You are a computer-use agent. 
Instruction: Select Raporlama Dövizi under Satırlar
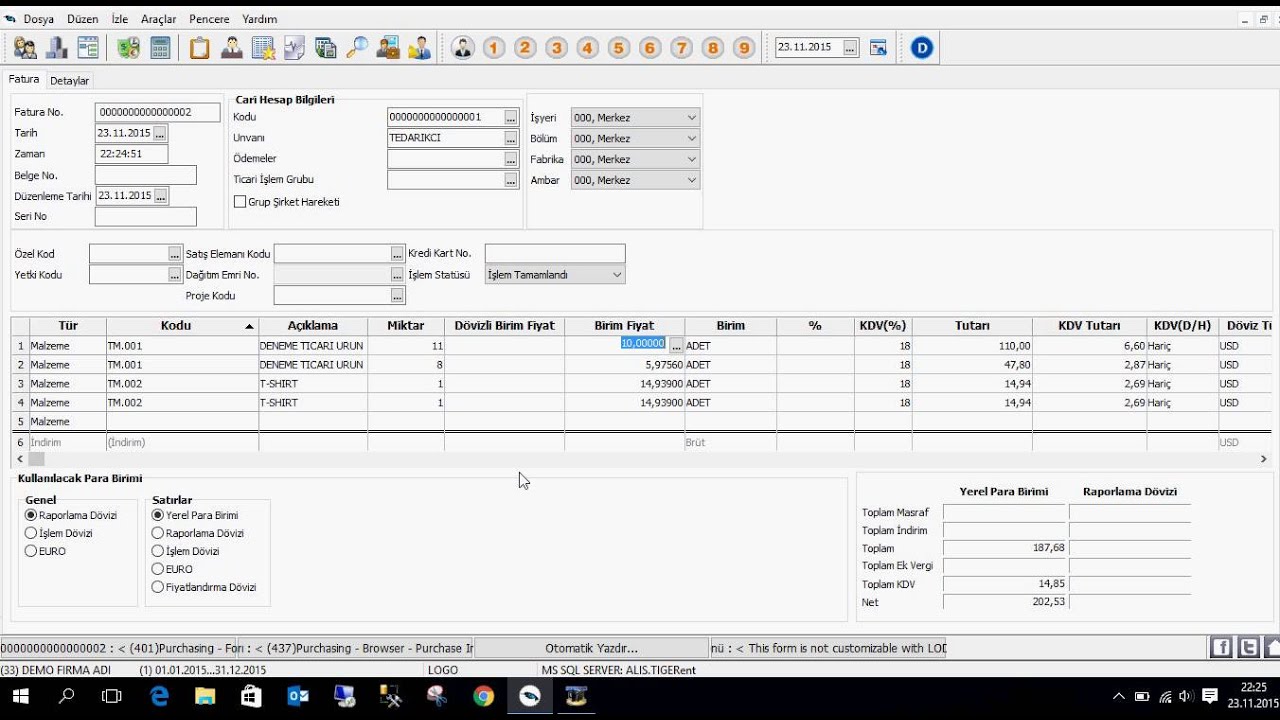[x=158, y=533]
